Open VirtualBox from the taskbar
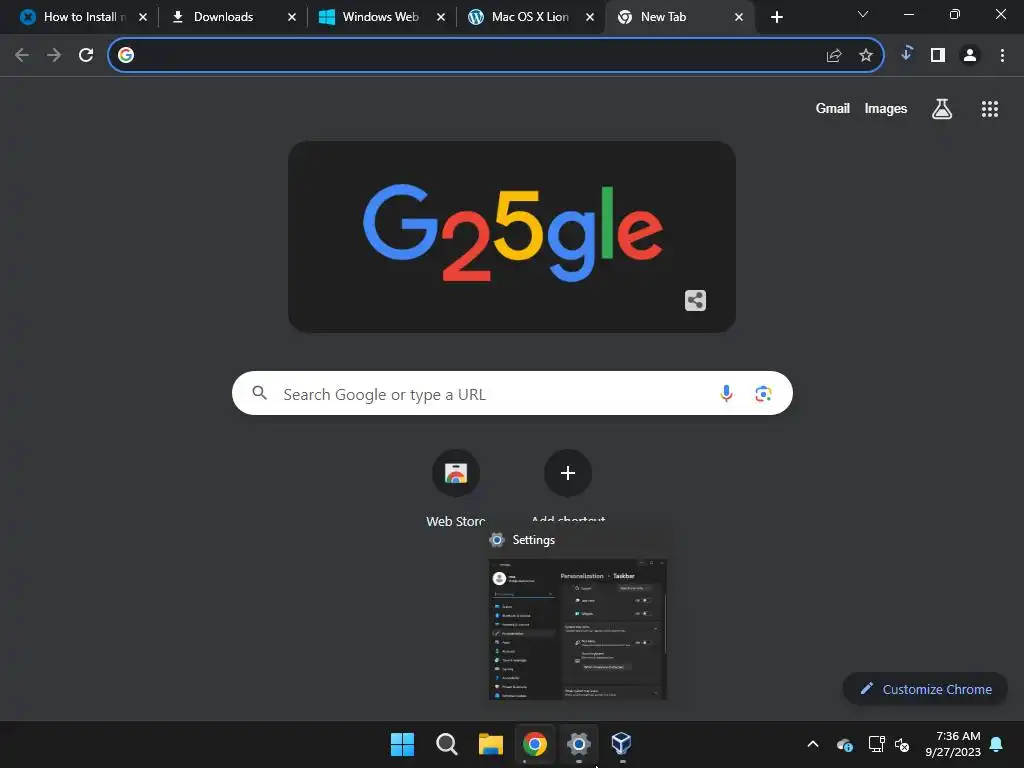This screenshot has width=1024, height=768. [x=621, y=744]
